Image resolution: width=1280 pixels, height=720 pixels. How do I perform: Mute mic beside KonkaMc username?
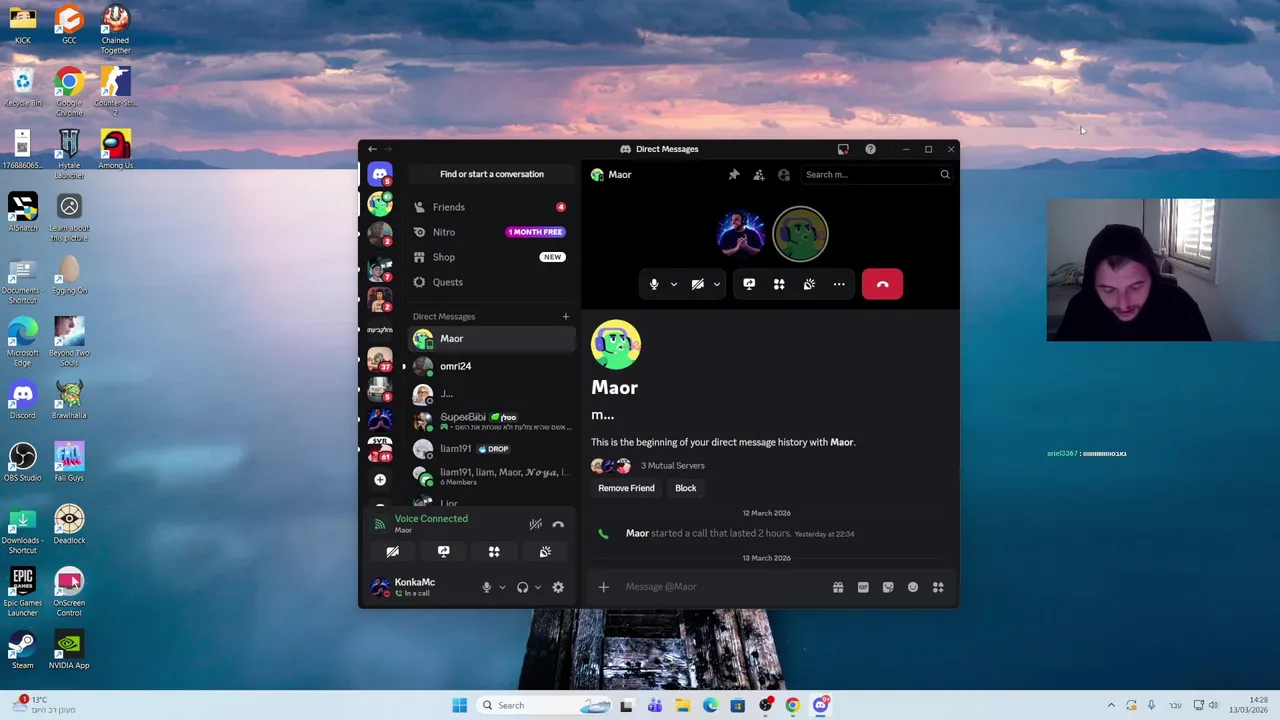(x=487, y=588)
